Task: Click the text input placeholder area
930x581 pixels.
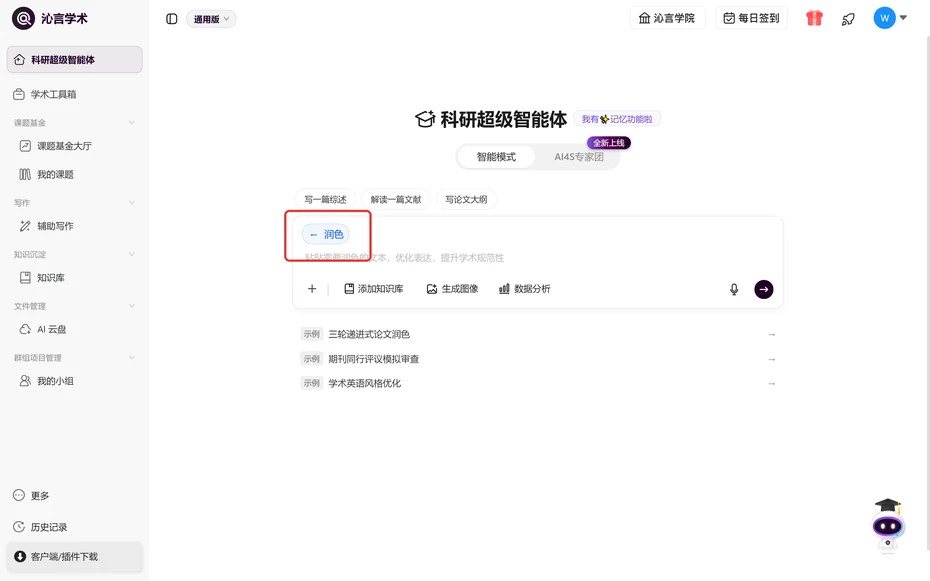Action: (x=405, y=258)
